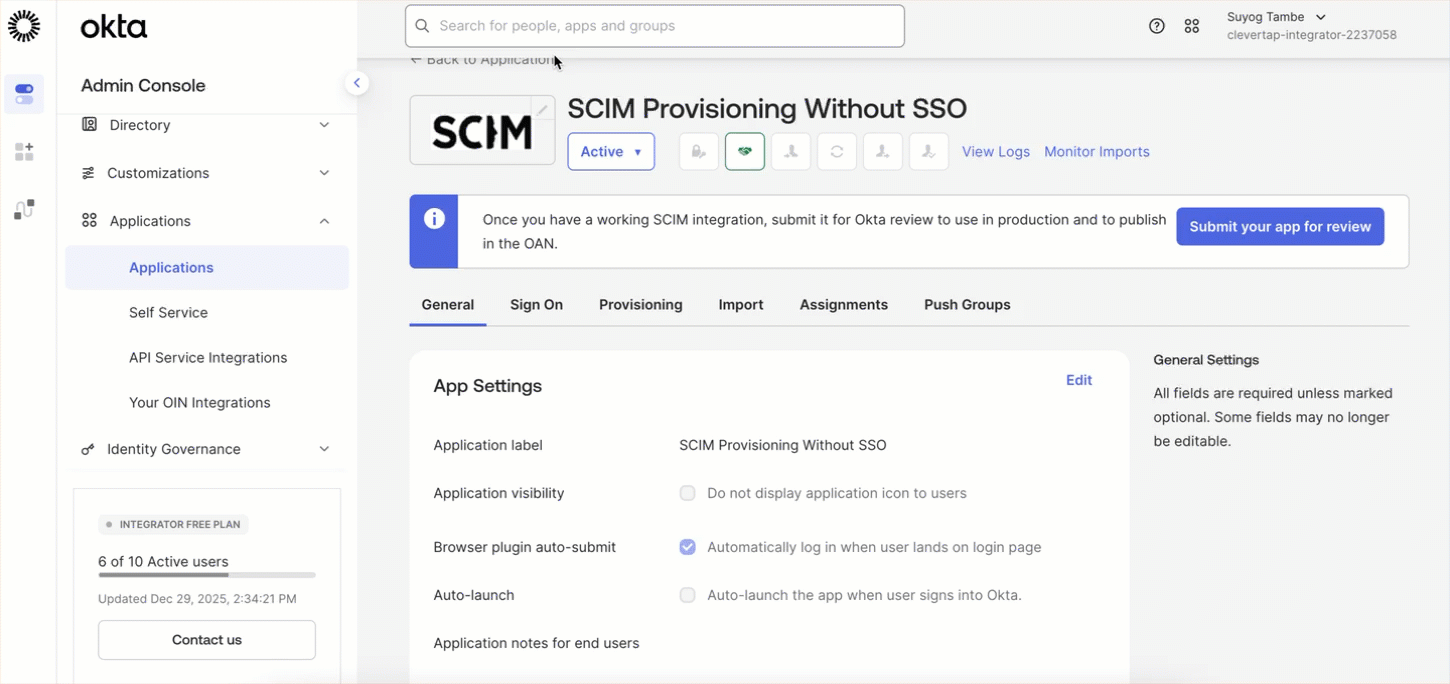
Task: Enable 'Auto-launch the app when user signs into Okta'
Action: [x=687, y=595]
